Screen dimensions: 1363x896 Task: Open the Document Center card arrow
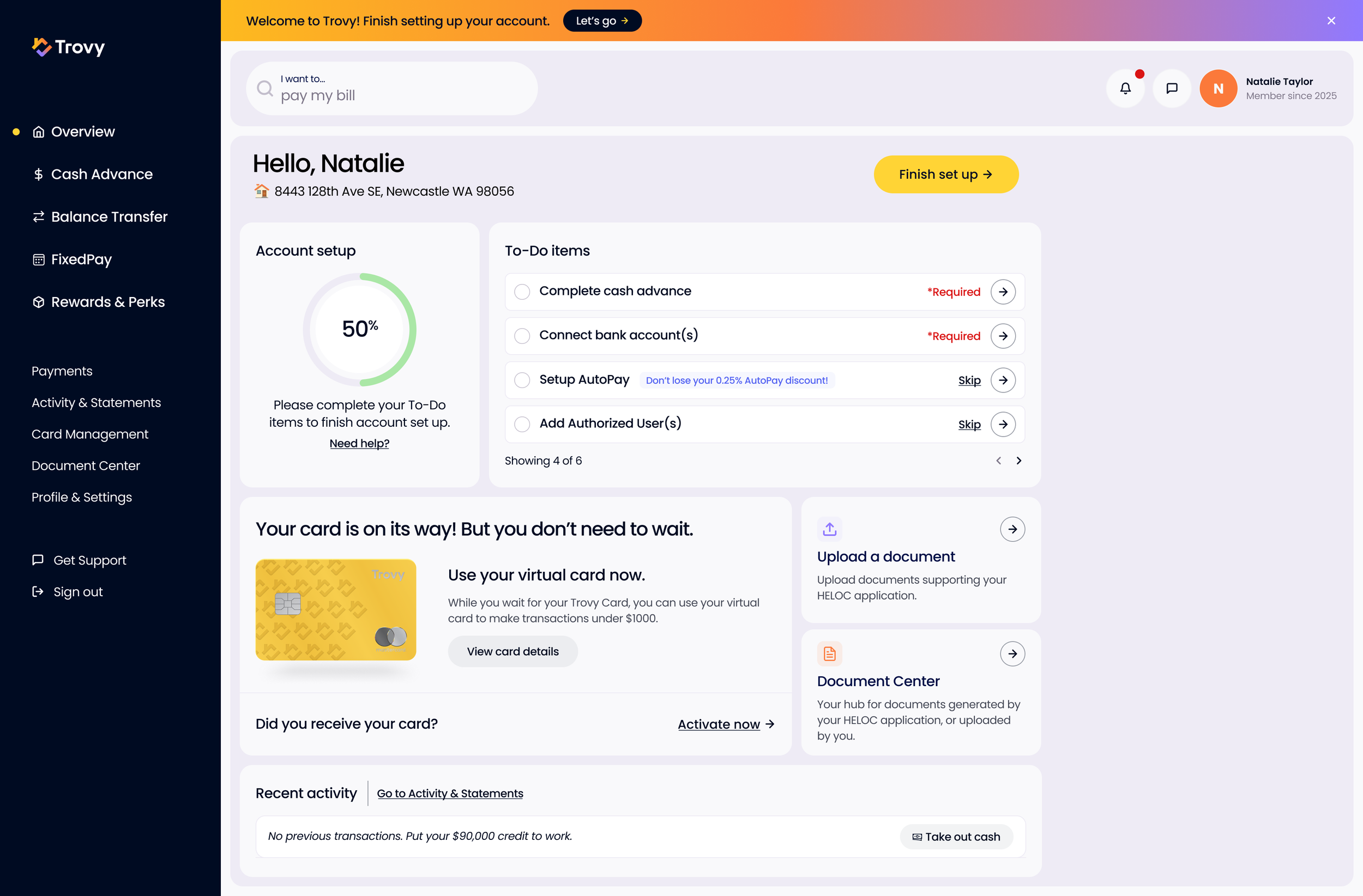[x=1012, y=653]
